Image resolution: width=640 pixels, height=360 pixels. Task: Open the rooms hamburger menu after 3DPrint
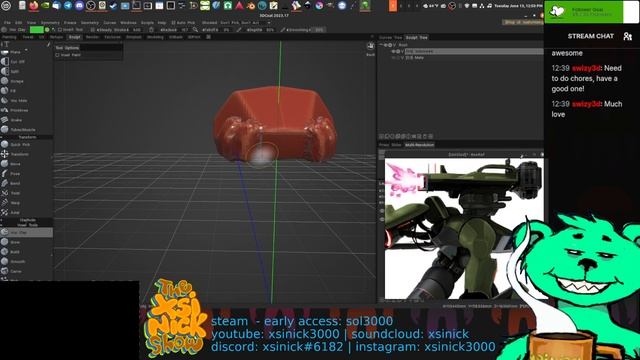click(x=208, y=37)
